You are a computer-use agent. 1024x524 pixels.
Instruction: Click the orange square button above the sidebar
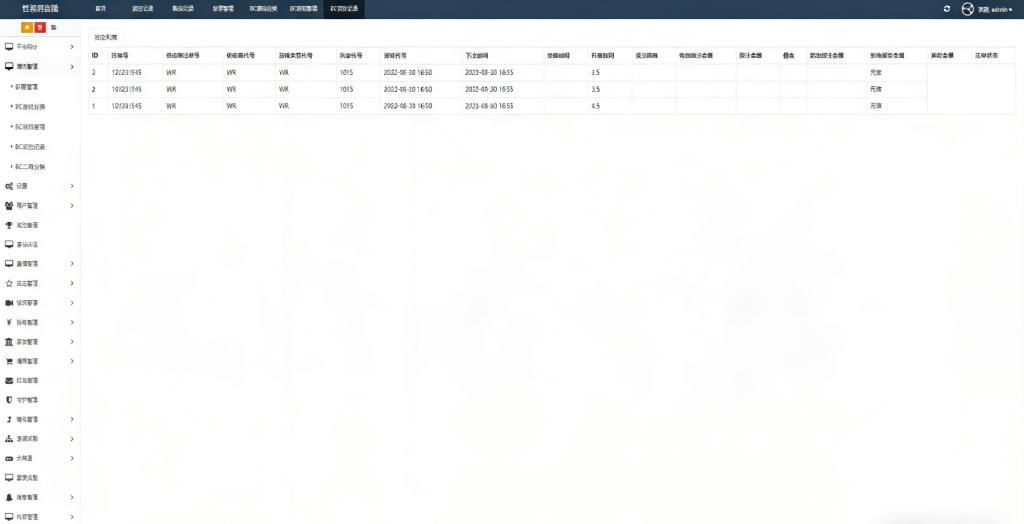point(26,27)
